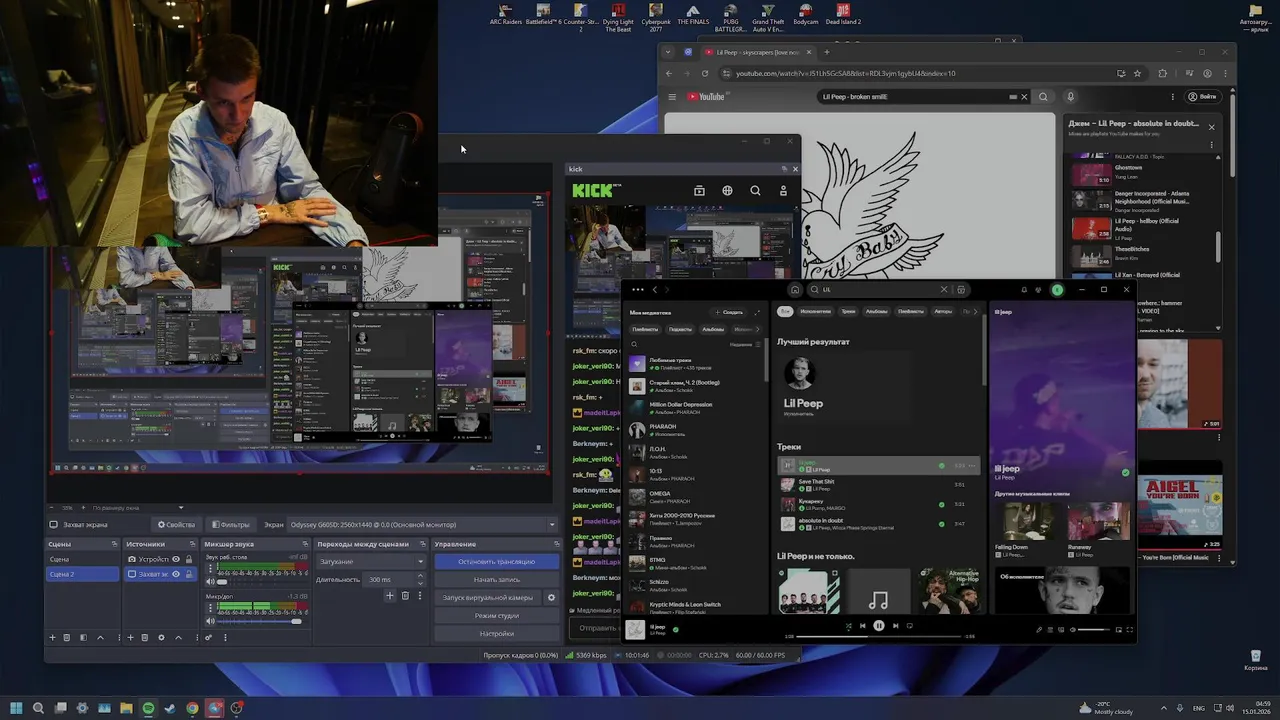Screen dimensions: 1280x720
Task: Open Spotify notifications bell icon
Action: click(x=1024, y=290)
